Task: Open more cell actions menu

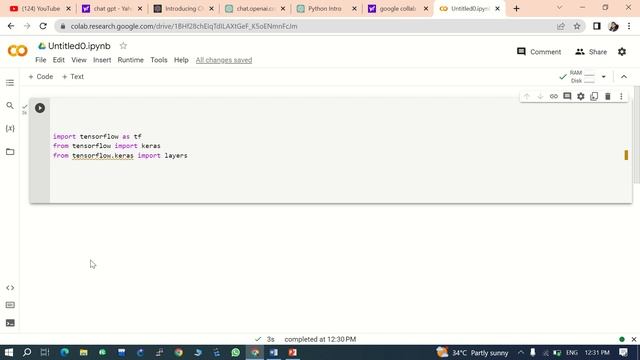Action: pyautogui.click(x=621, y=96)
